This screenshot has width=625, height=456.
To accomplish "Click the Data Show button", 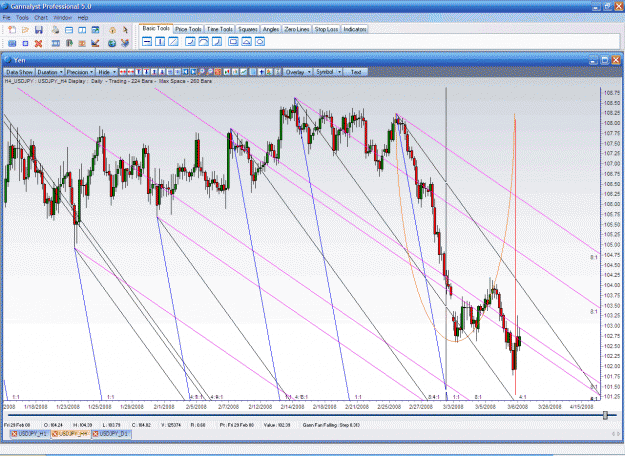I will tap(19, 72).
